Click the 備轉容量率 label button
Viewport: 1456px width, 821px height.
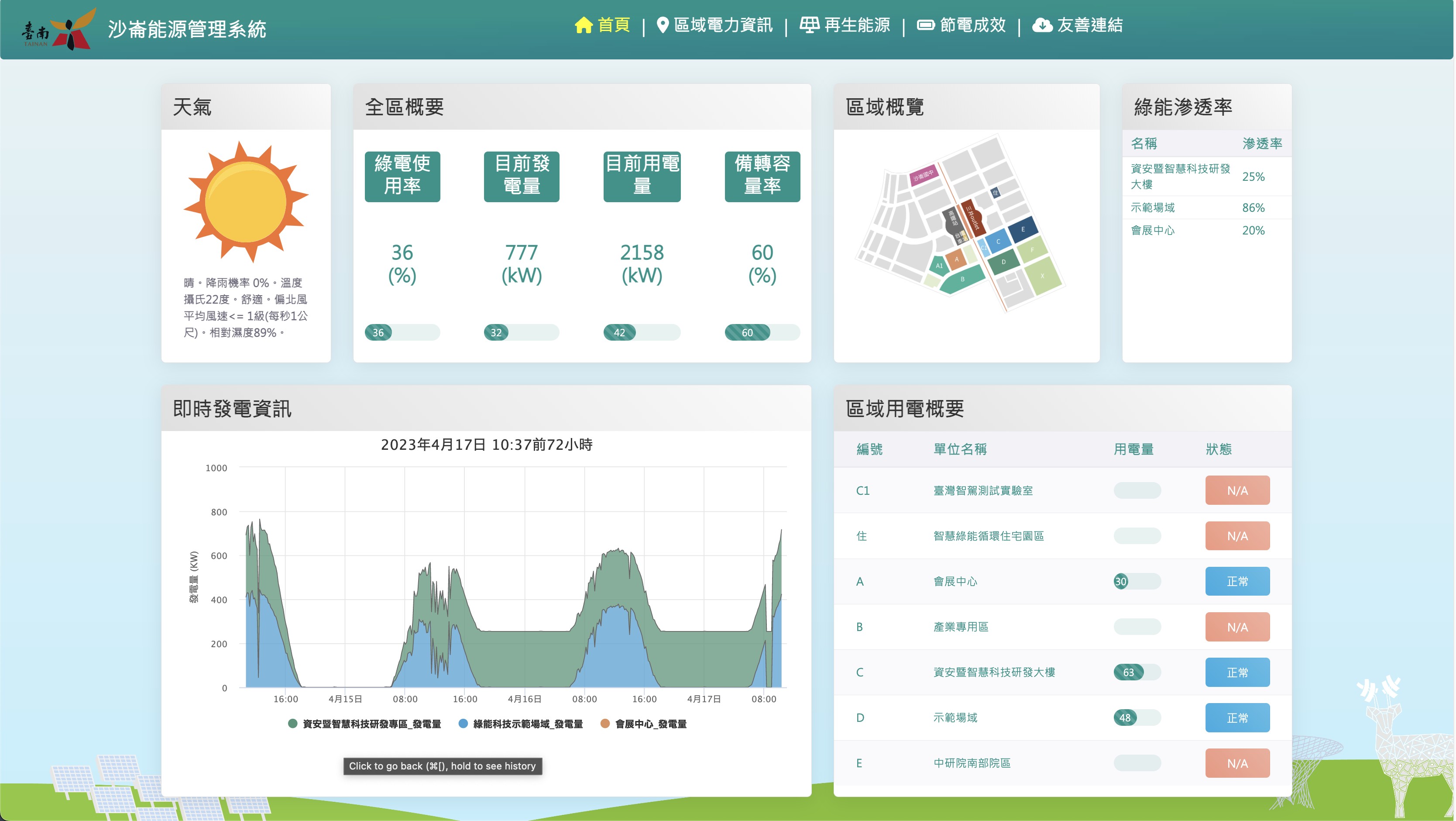point(762,176)
